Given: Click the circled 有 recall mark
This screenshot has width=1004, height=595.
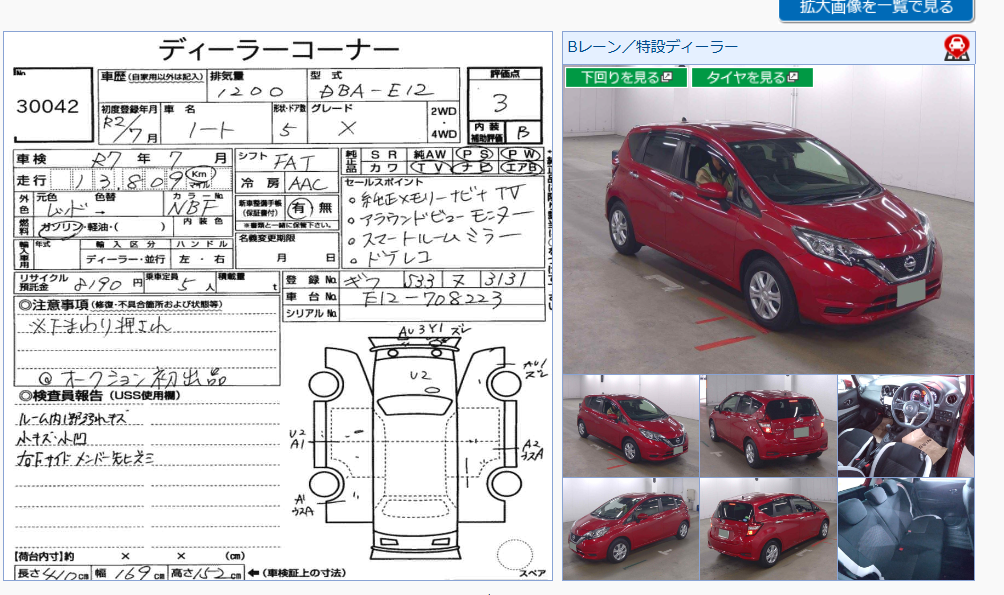Looking at the screenshot, I should (298, 208).
